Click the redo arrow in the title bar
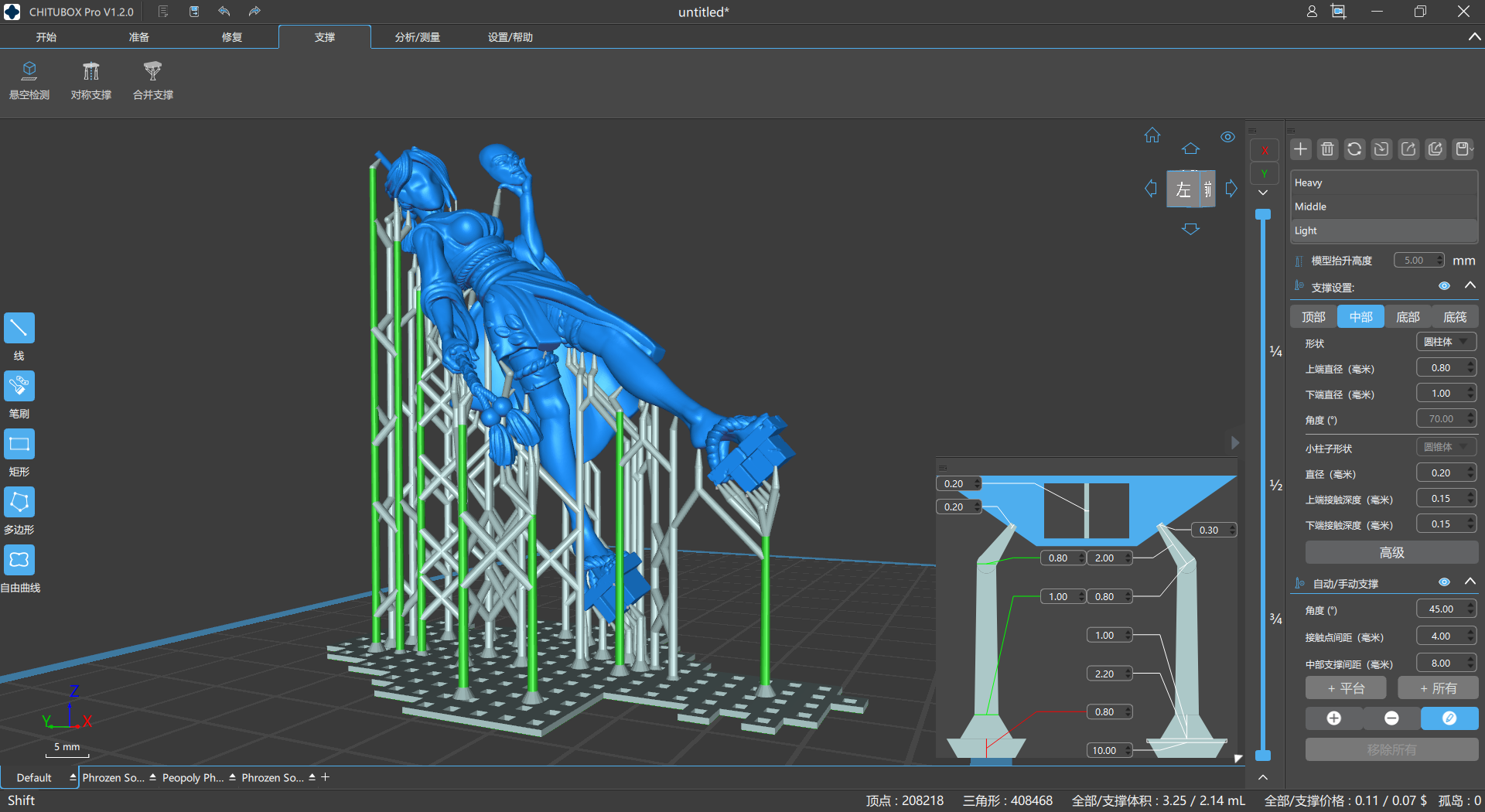 click(x=254, y=12)
